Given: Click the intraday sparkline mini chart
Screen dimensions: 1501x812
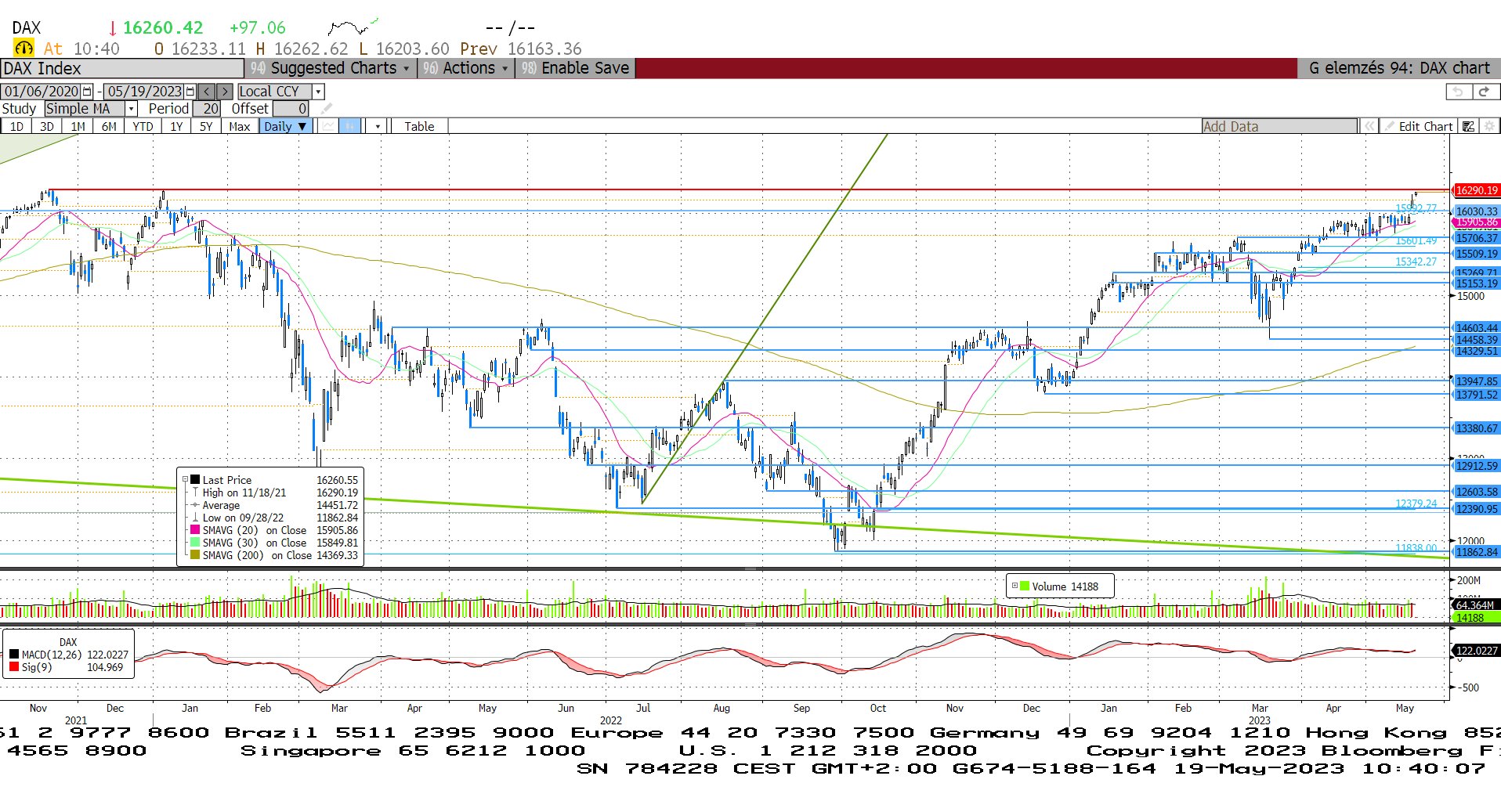Looking at the screenshot, I should (353, 27).
